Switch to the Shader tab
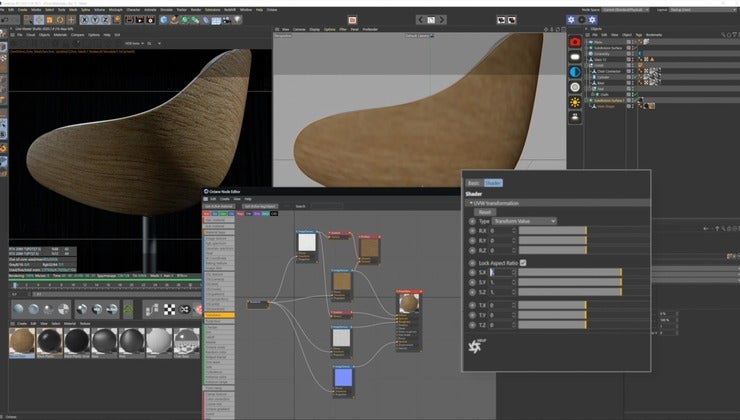This screenshot has height=420, width=740. [493, 183]
